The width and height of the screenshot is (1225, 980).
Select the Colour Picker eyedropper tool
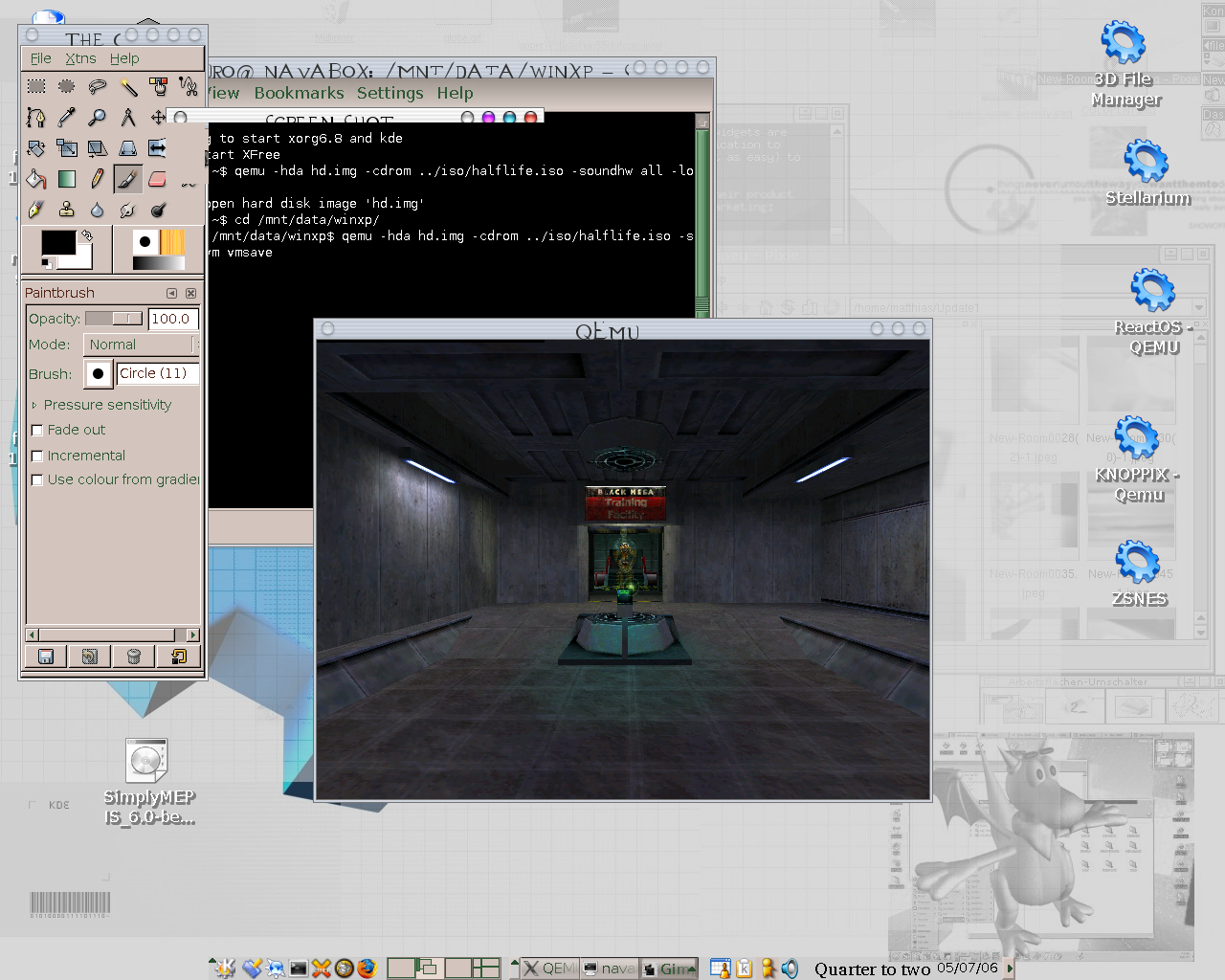coord(67,118)
